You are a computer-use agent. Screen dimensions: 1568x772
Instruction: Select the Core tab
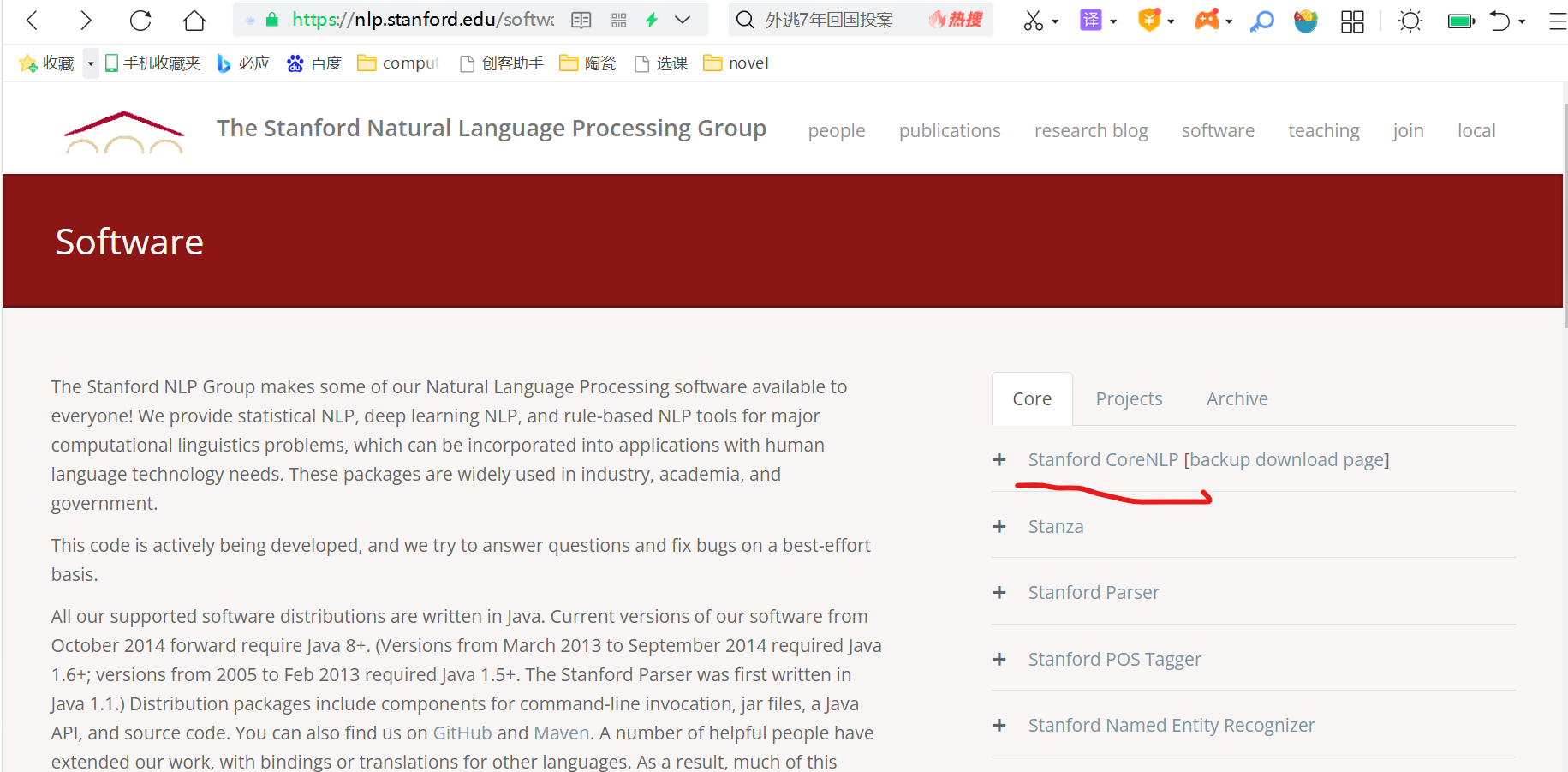(1032, 398)
